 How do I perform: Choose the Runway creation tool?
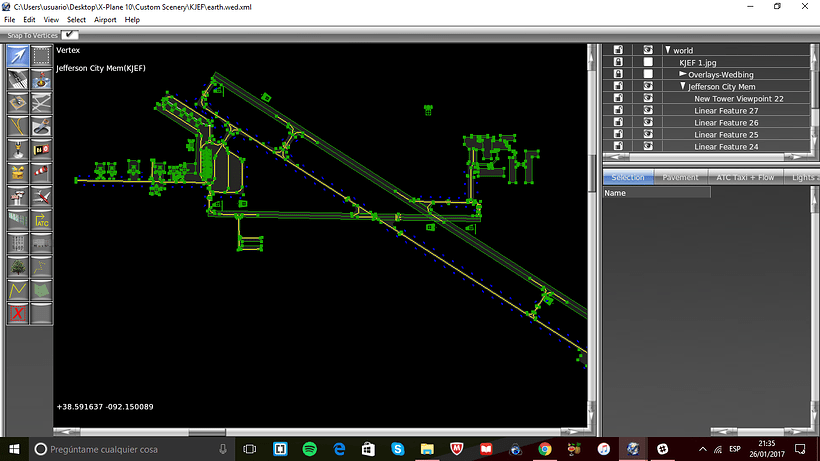click(x=18, y=79)
